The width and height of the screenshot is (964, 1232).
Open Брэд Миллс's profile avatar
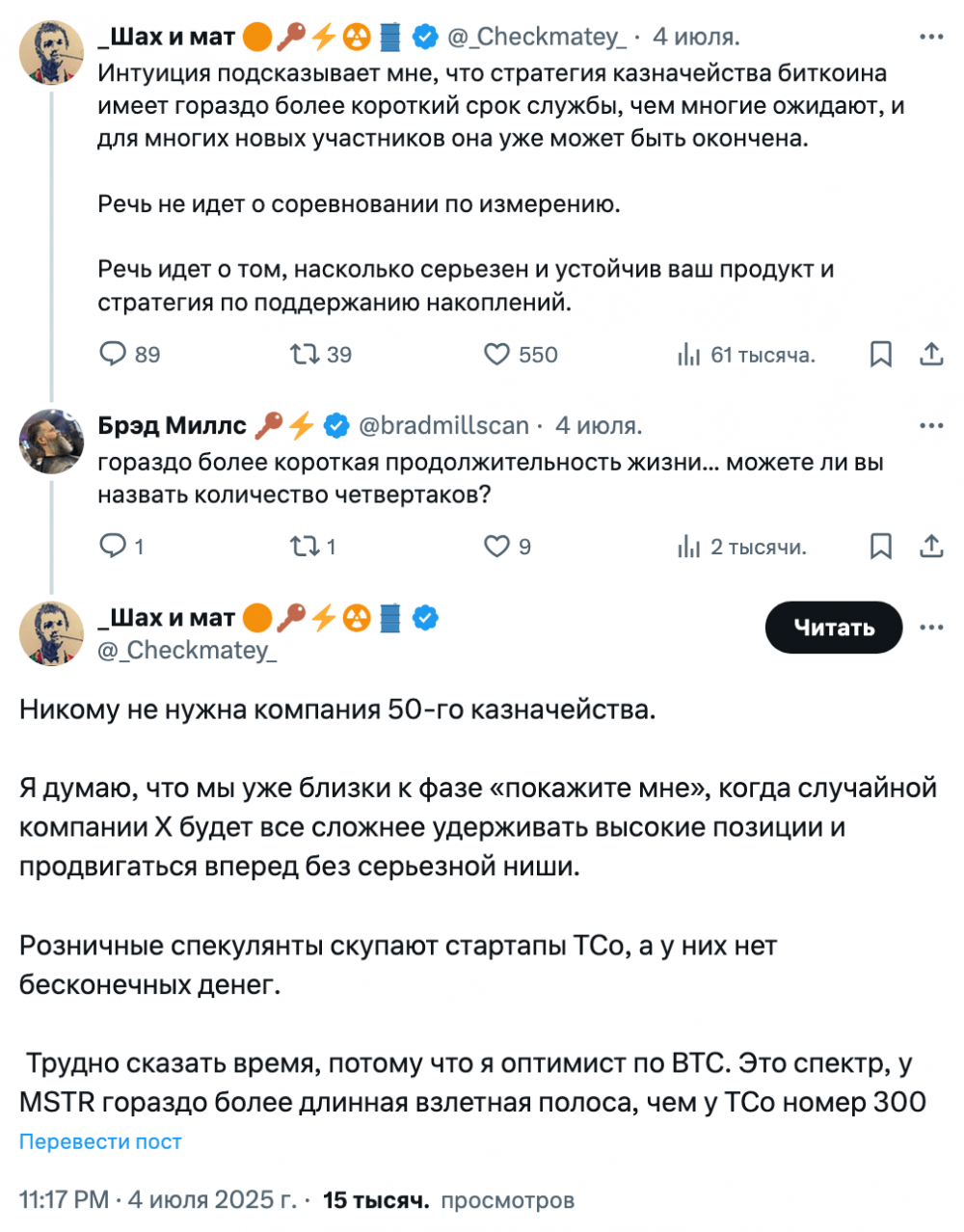(x=51, y=442)
